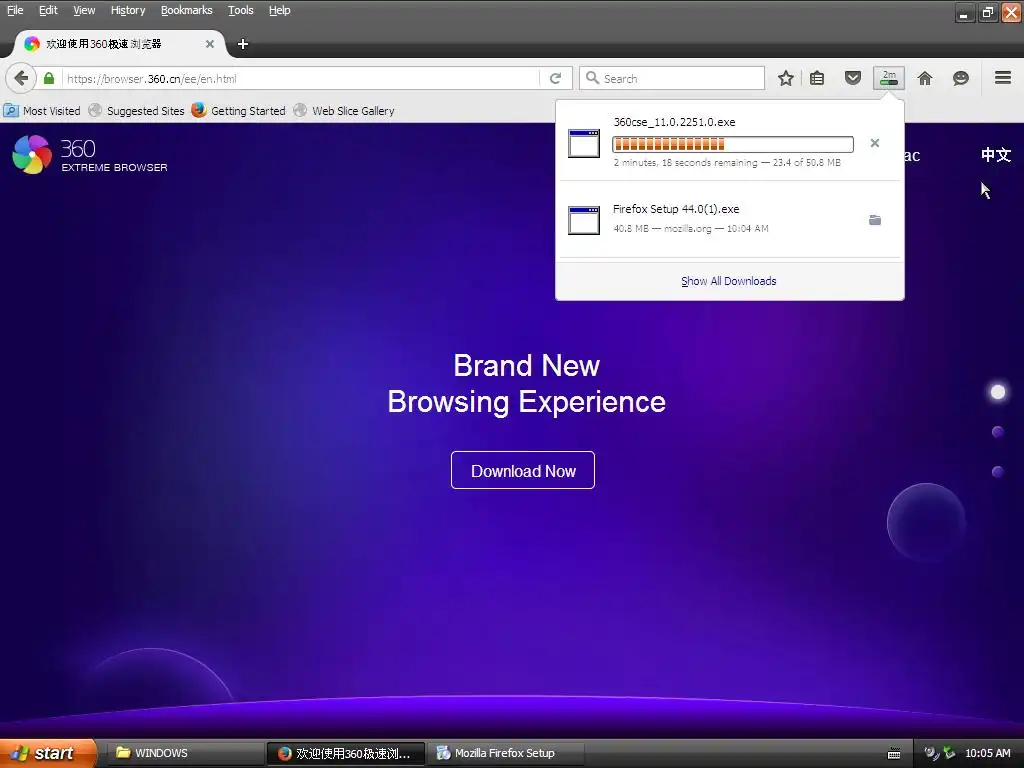Viewport: 1024px width, 768px height.
Task: Save page to Pocket icon
Action: coord(853,78)
